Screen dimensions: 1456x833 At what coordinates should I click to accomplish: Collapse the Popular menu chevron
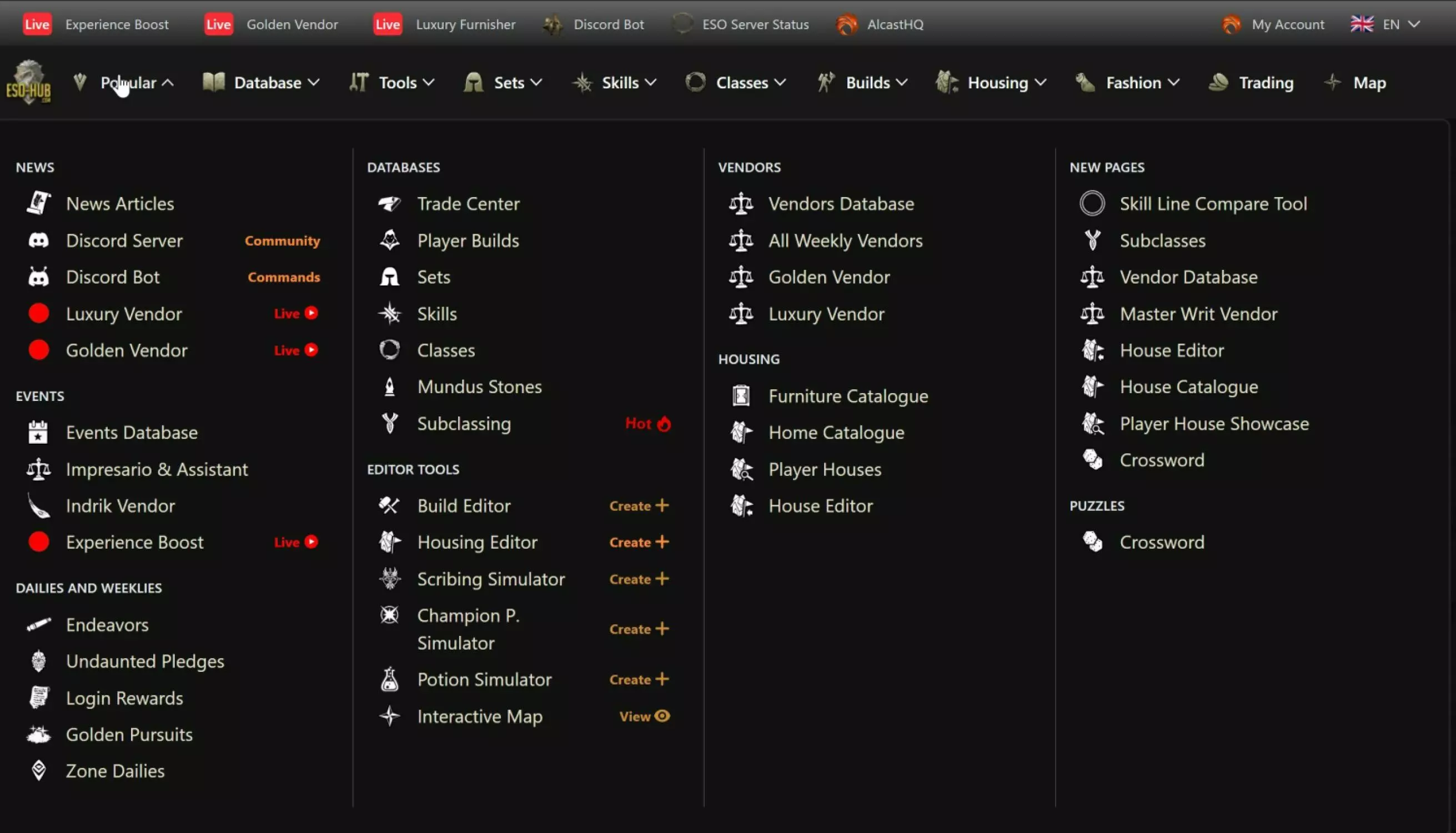(168, 82)
